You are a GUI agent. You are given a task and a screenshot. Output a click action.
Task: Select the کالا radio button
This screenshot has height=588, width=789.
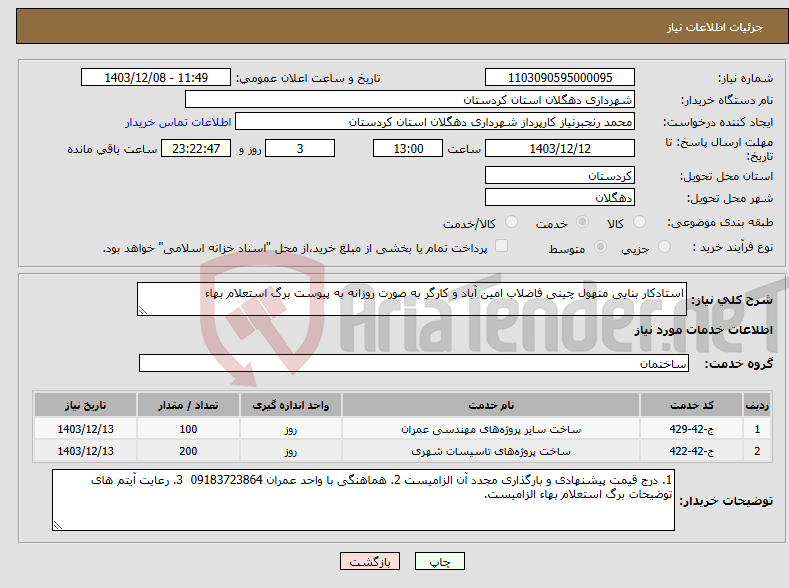tap(639, 222)
